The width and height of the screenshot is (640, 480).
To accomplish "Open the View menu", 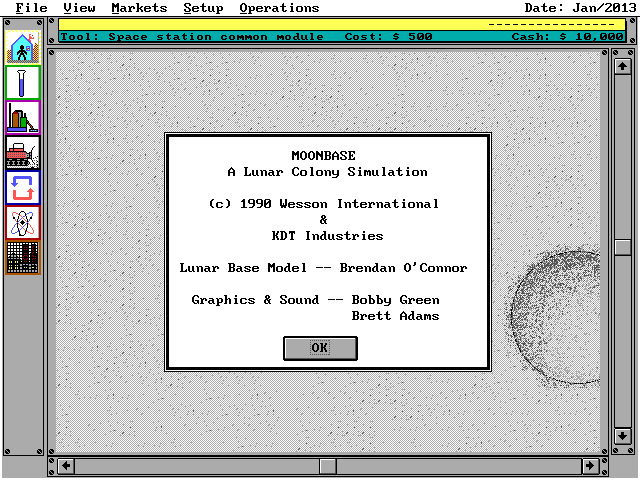I will 79,8.
